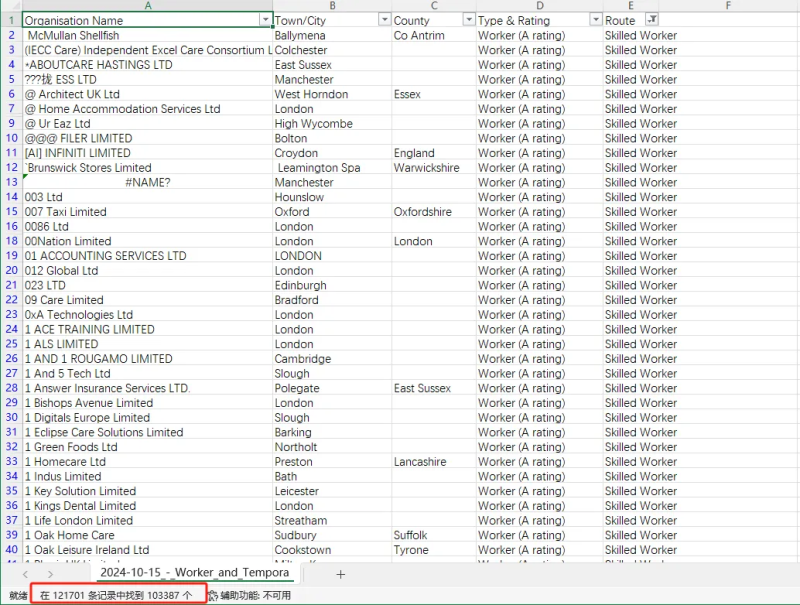Select the #NAME? error cell
This screenshot has height=605, width=800.
[148, 182]
